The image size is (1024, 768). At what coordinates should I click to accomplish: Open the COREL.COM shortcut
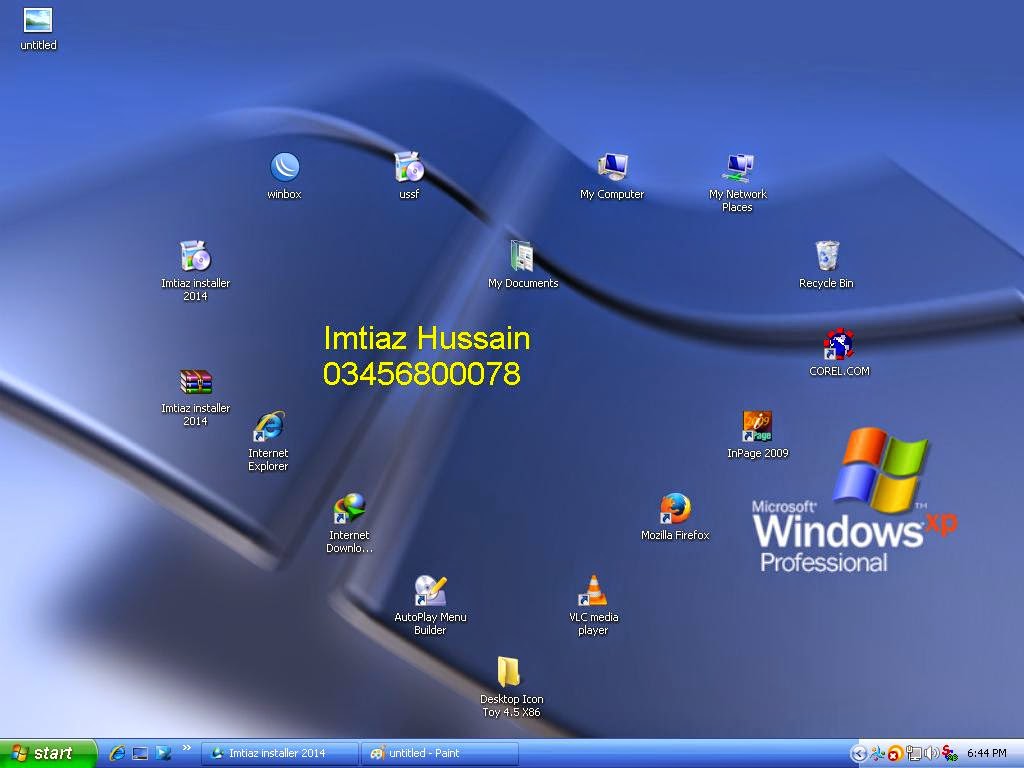click(838, 346)
